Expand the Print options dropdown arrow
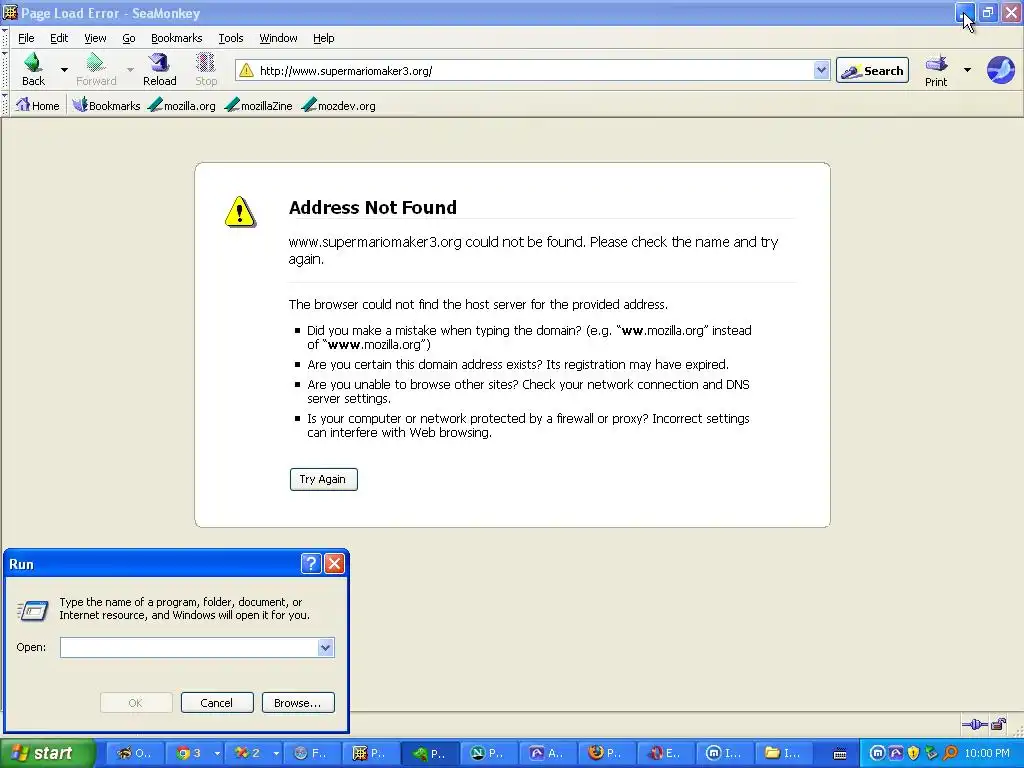The height and width of the screenshot is (768, 1024). (967, 70)
